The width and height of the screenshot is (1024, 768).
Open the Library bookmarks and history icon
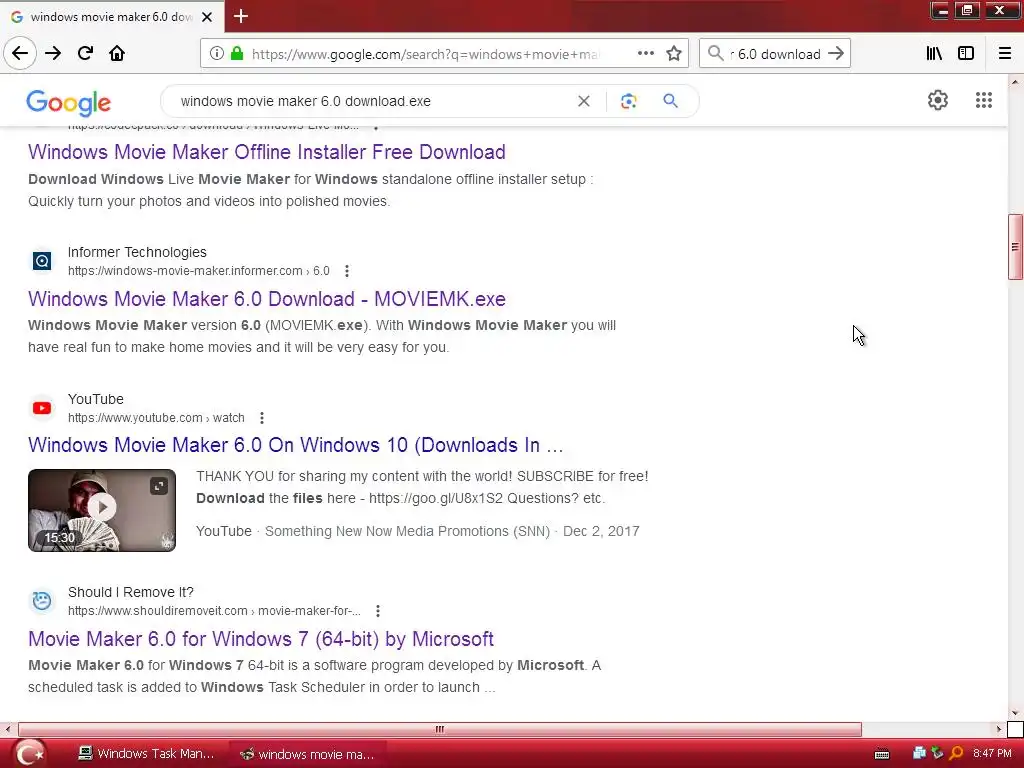(x=934, y=54)
